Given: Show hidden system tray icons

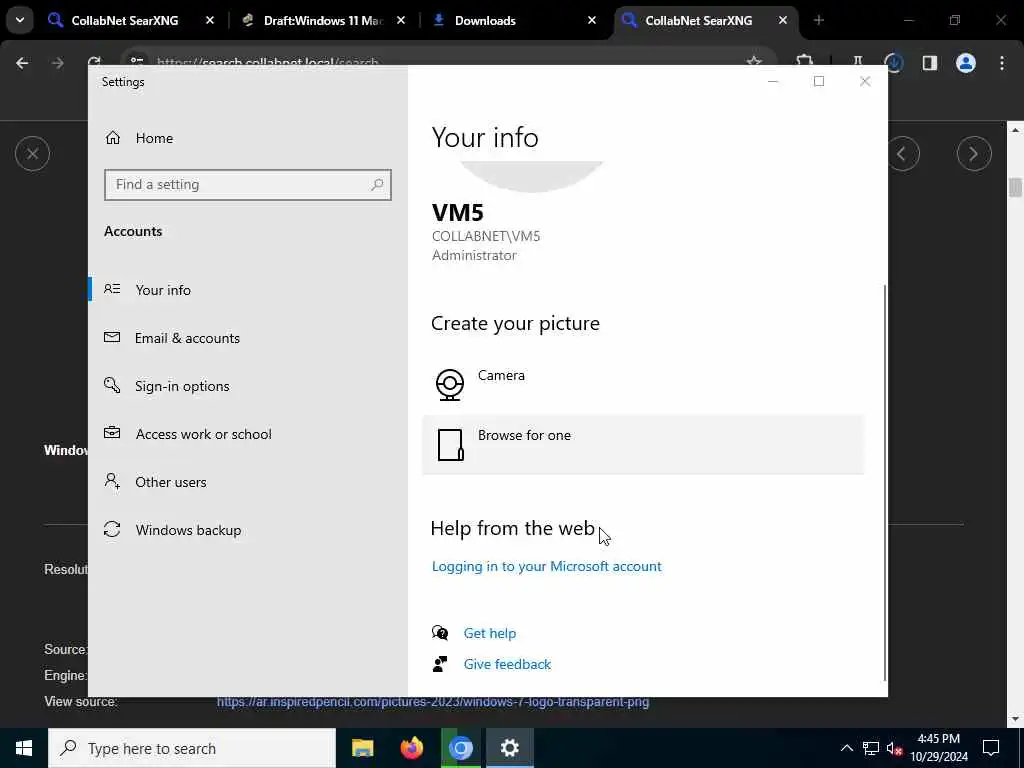Looking at the screenshot, I should (x=846, y=748).
